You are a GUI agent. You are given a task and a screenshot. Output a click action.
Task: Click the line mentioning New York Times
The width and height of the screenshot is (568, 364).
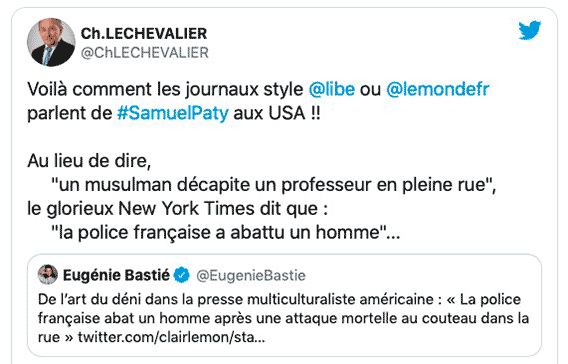pos(178,209)
